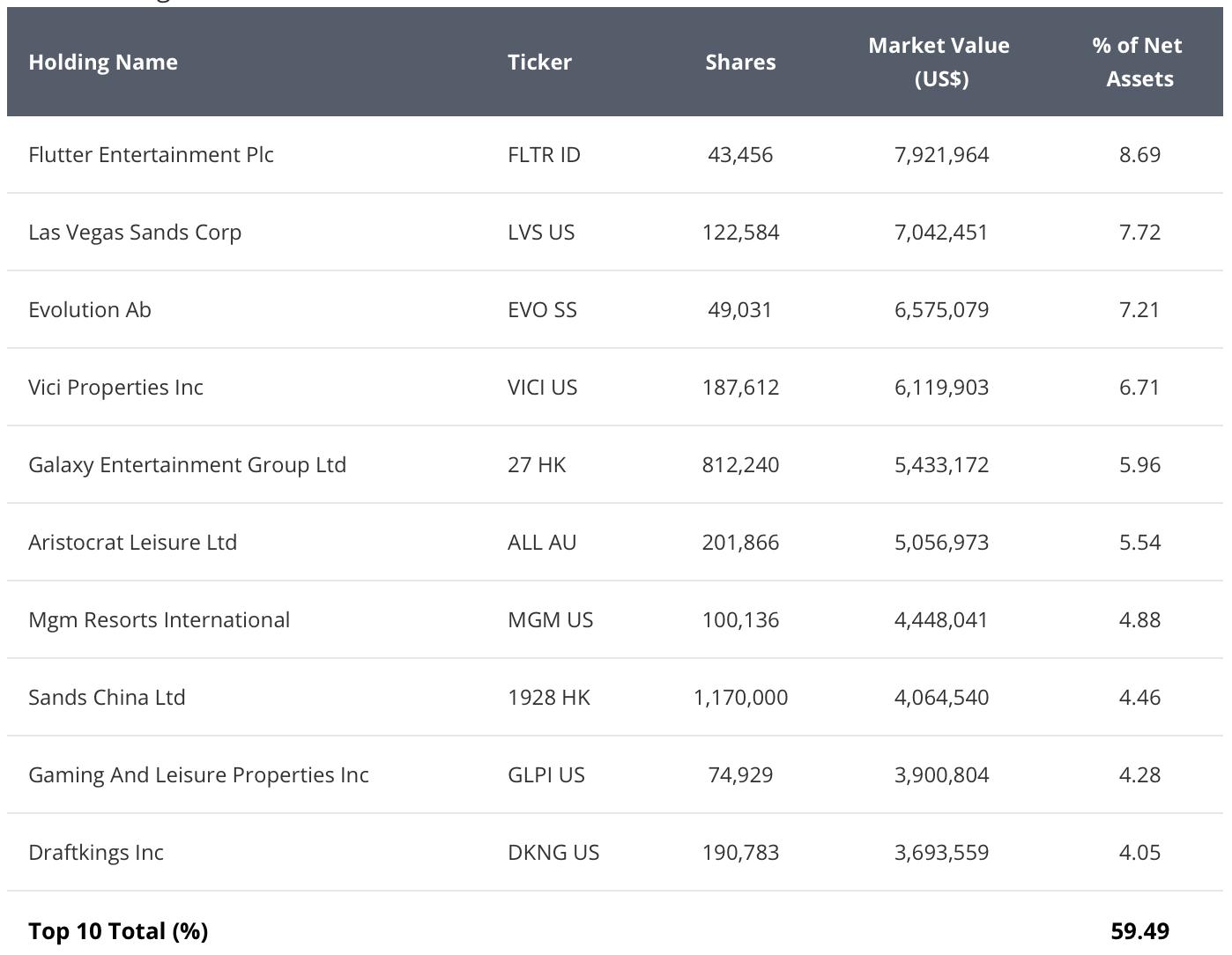Click ticker 27 HK
1232x955 pixels.
[x=537, y=464]
